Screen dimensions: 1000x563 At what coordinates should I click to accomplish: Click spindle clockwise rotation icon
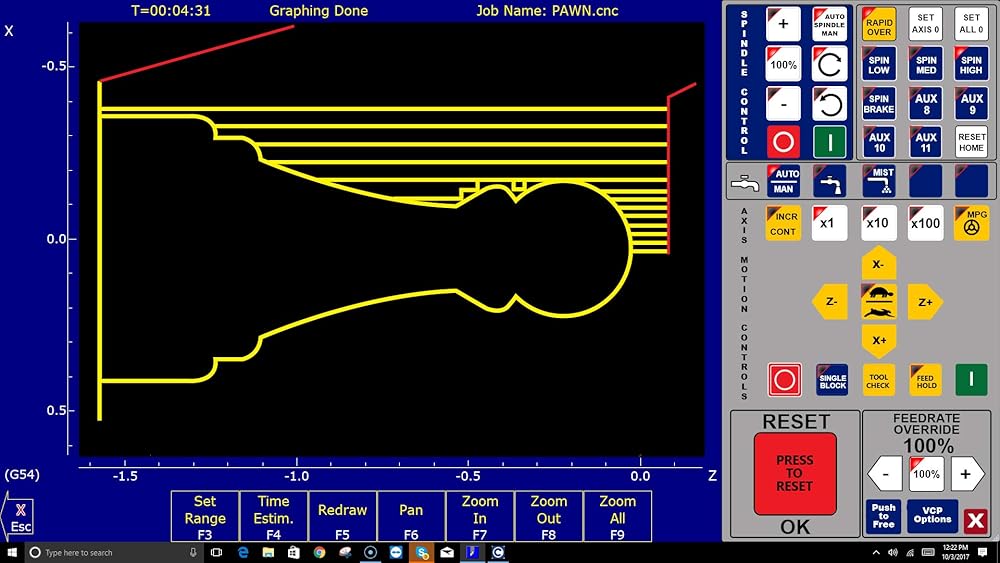click(x=830, y=65)
